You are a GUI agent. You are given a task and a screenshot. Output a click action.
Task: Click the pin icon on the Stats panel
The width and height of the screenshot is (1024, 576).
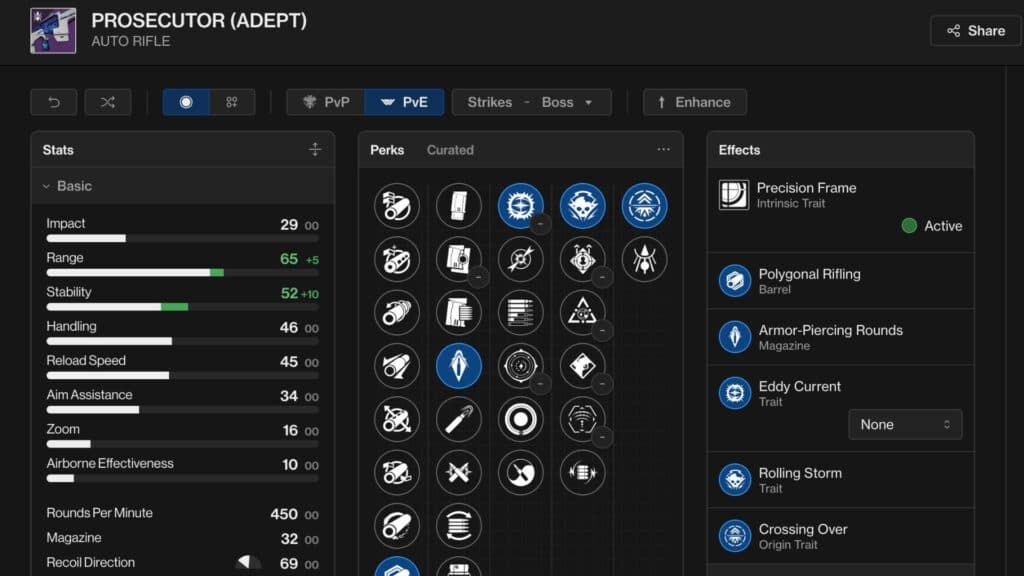click(x=315, y=149)
